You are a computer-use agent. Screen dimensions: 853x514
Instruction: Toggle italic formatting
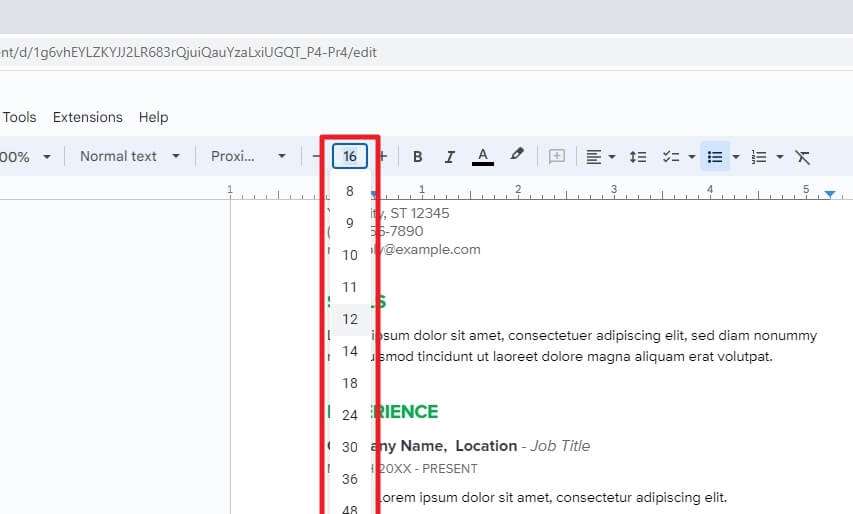449,157
